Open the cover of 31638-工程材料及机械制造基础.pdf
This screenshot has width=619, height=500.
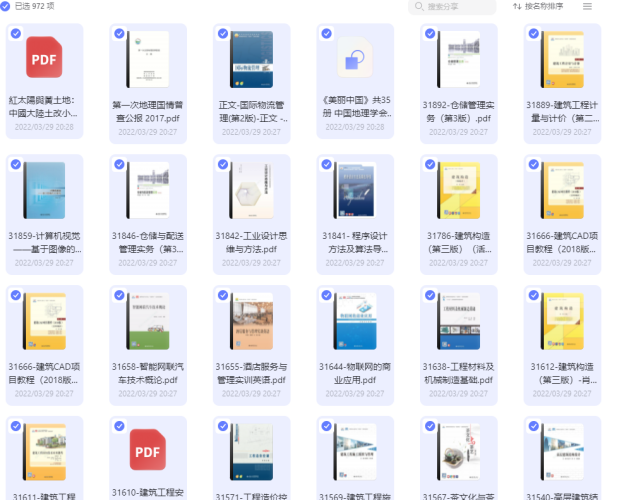458,321
